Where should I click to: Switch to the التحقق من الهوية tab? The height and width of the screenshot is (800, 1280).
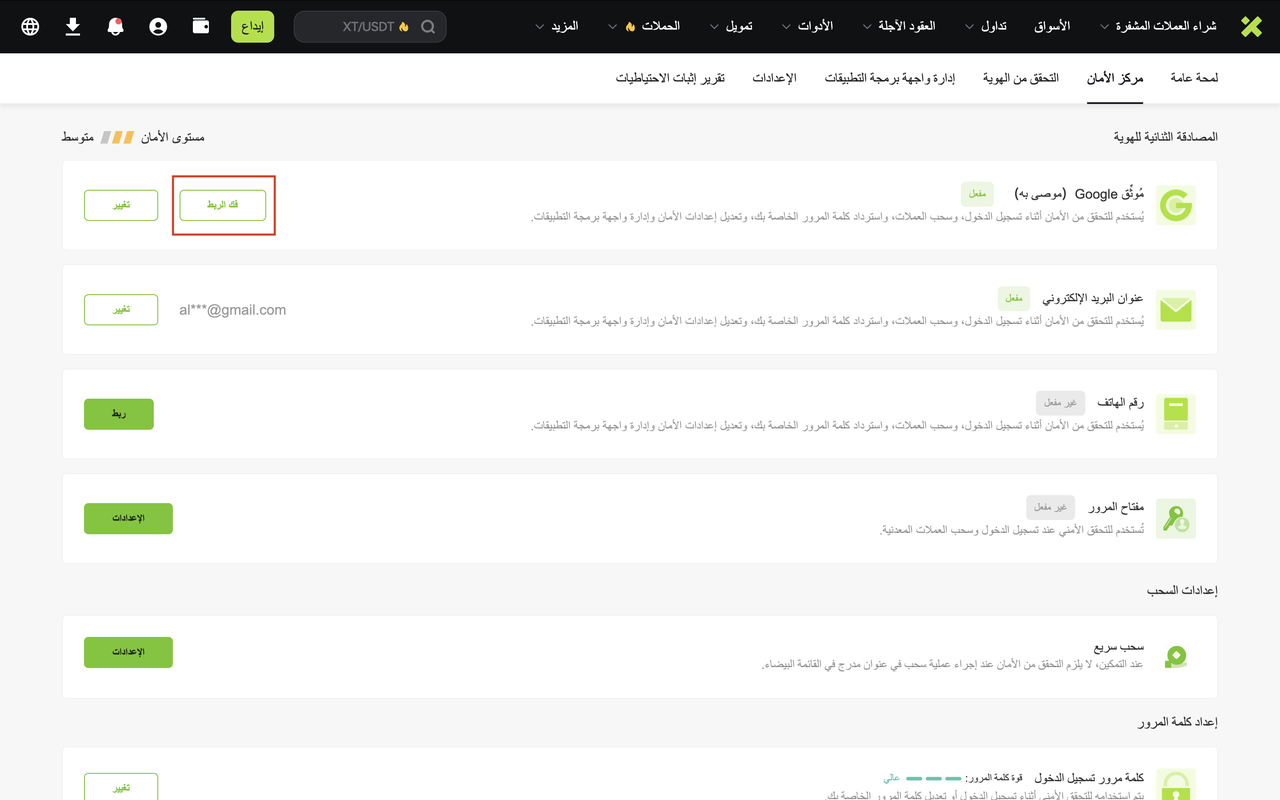[x=1020, y=78]
